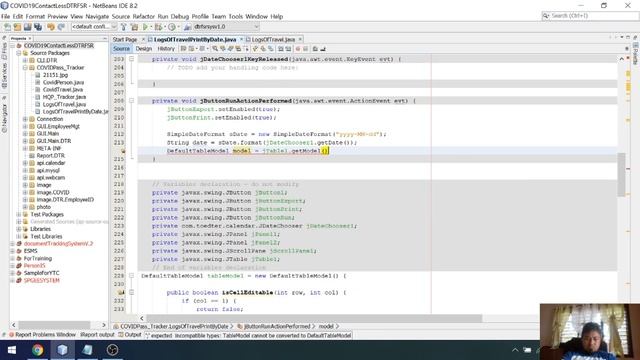This screenshot has height=360, width=640.
Task: Switch to the Start Page tab
Action: (125, 40)
